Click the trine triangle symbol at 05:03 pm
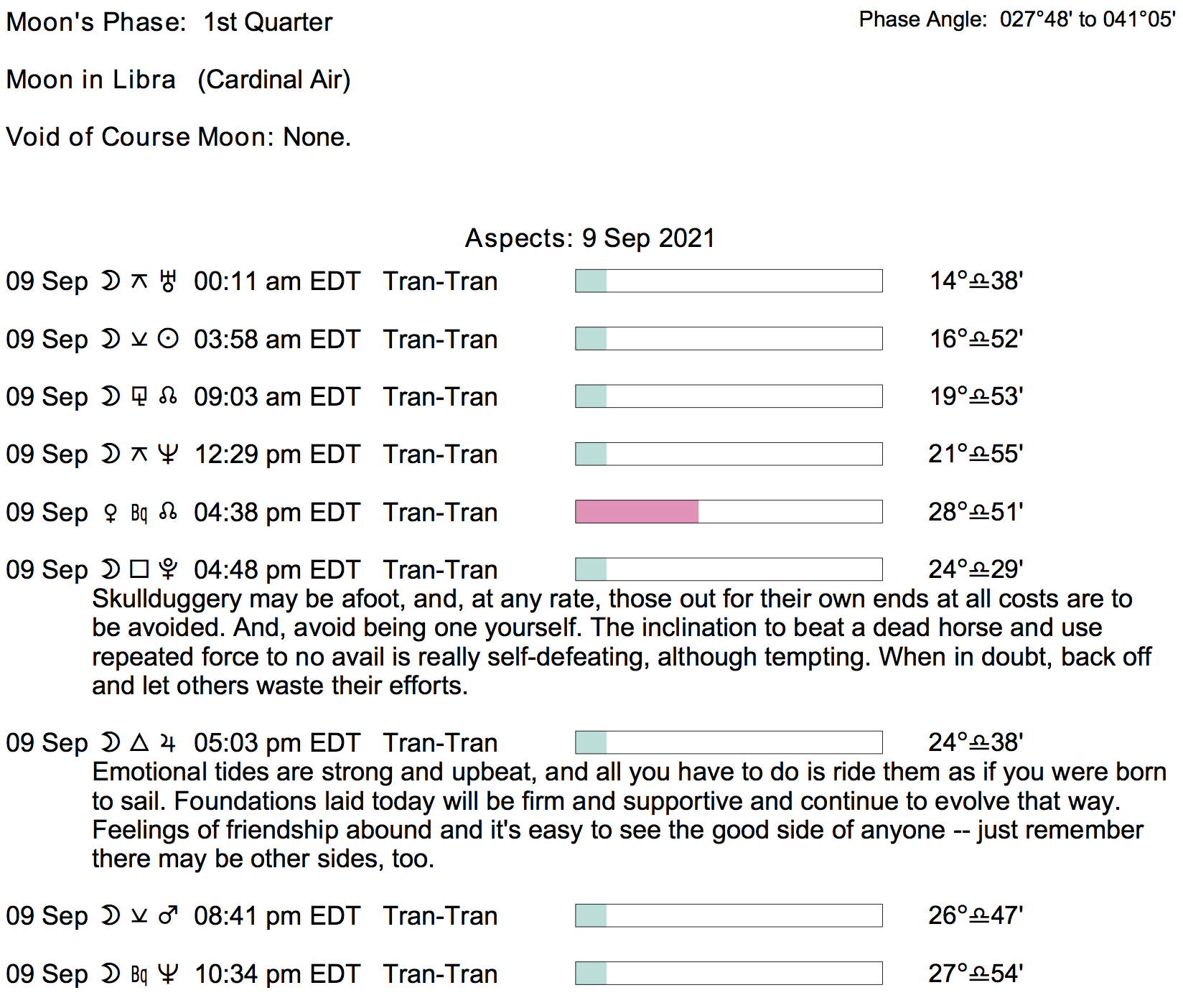The image size is (1183, 1008). pos(139,742)
